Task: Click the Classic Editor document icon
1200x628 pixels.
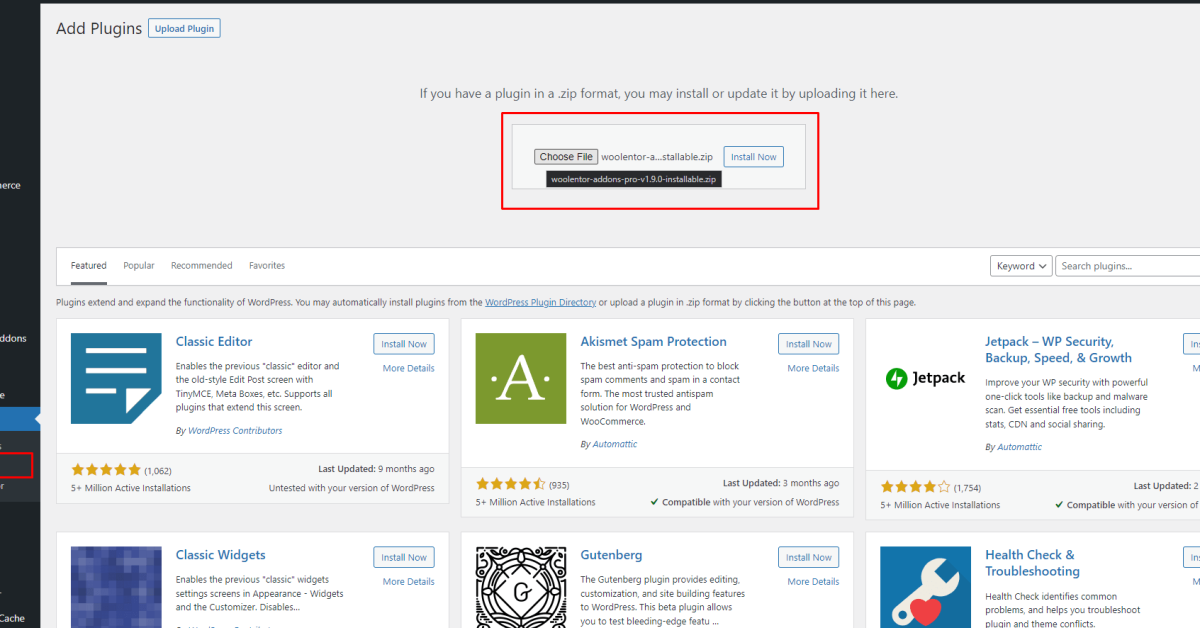Action: tap(116, 378)
